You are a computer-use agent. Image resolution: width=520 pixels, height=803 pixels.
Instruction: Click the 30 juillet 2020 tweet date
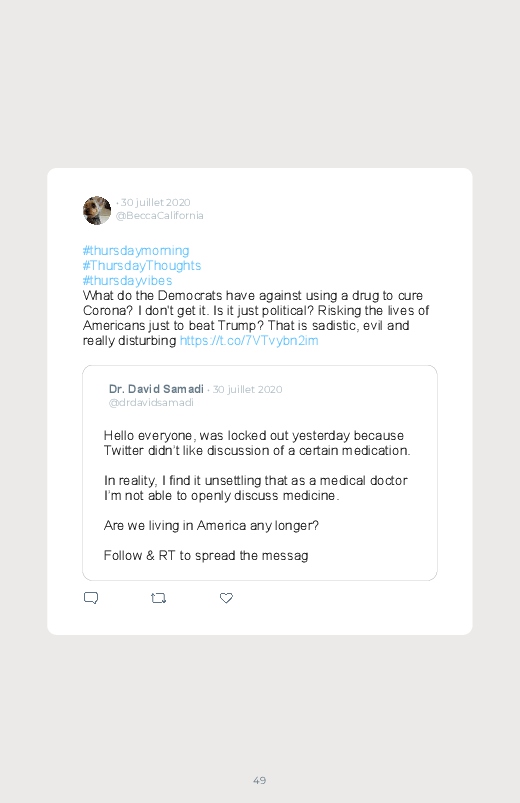[x=155, y=202]
